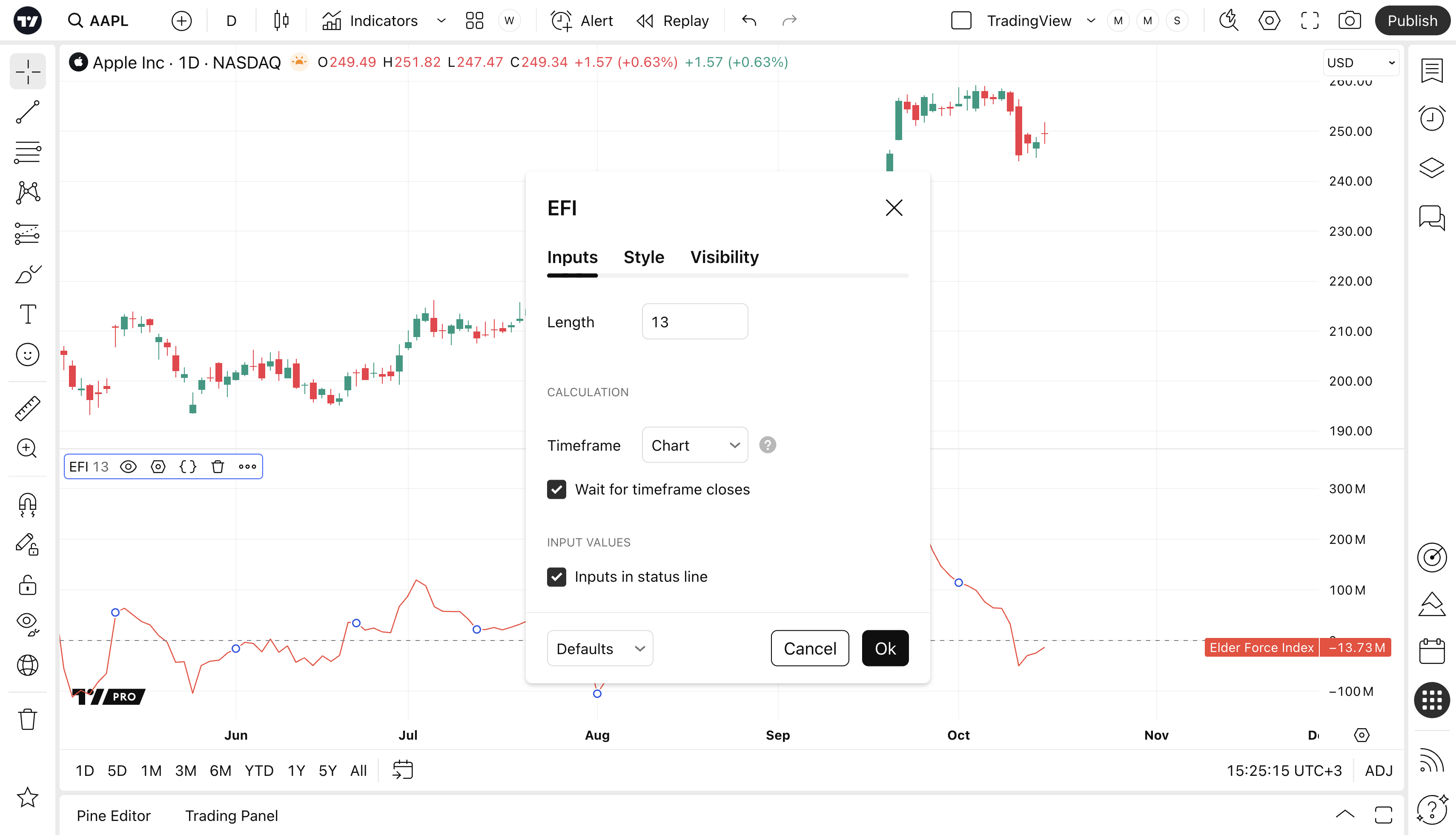Viewport: 1456px width, 835px height.
Task: Take a chart snapshot with camera icon
Action: pos(1349,21)
